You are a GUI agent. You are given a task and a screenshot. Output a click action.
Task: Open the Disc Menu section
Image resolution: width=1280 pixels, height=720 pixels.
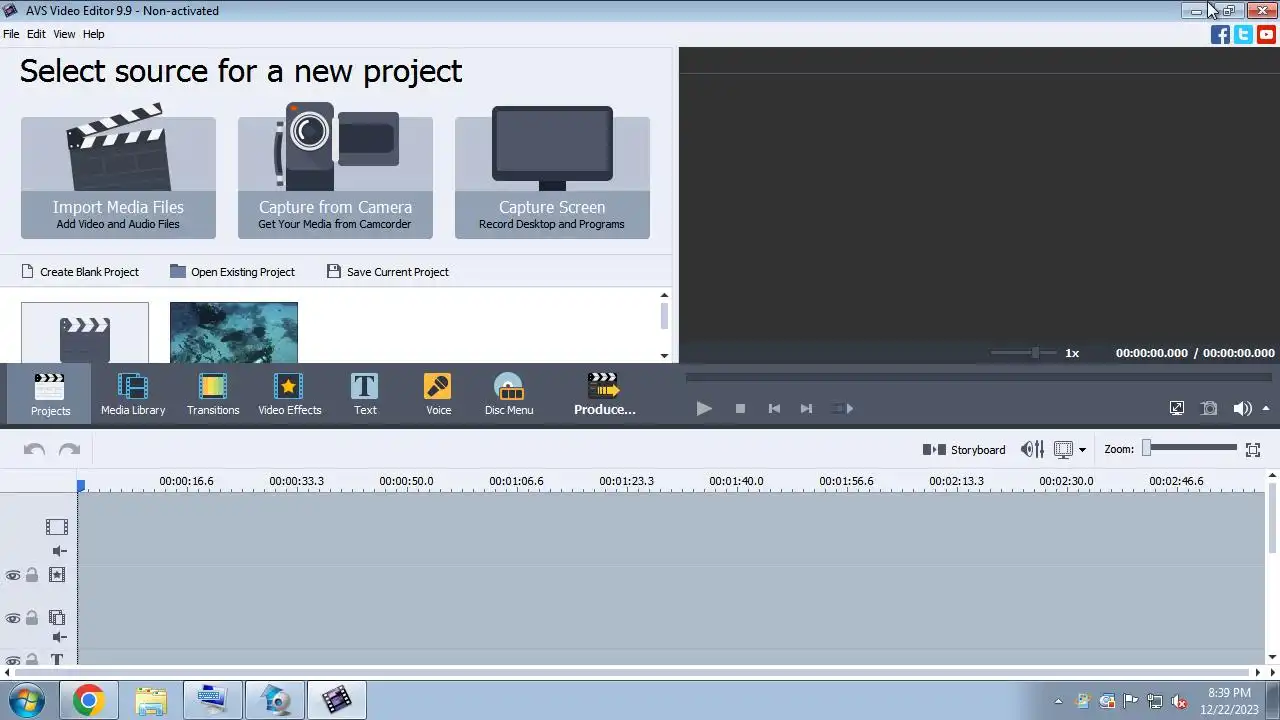(509, 393)
